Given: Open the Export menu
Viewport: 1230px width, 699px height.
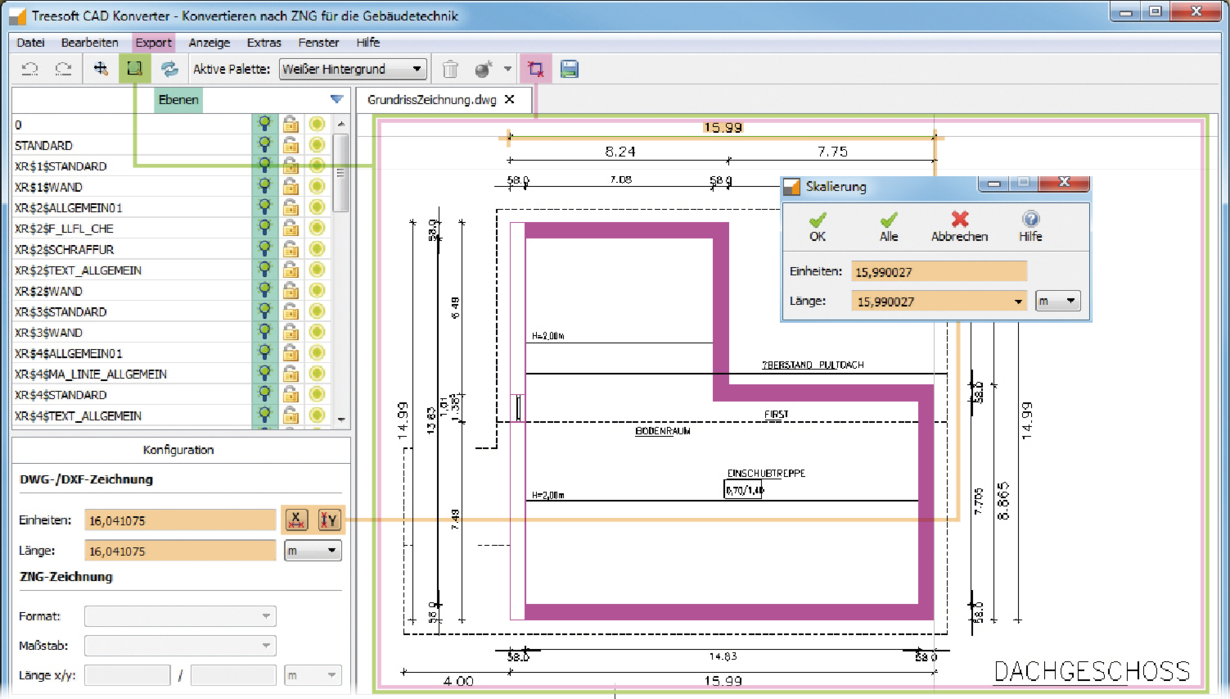Looking at the screenshot, I should tap(153, 43).
